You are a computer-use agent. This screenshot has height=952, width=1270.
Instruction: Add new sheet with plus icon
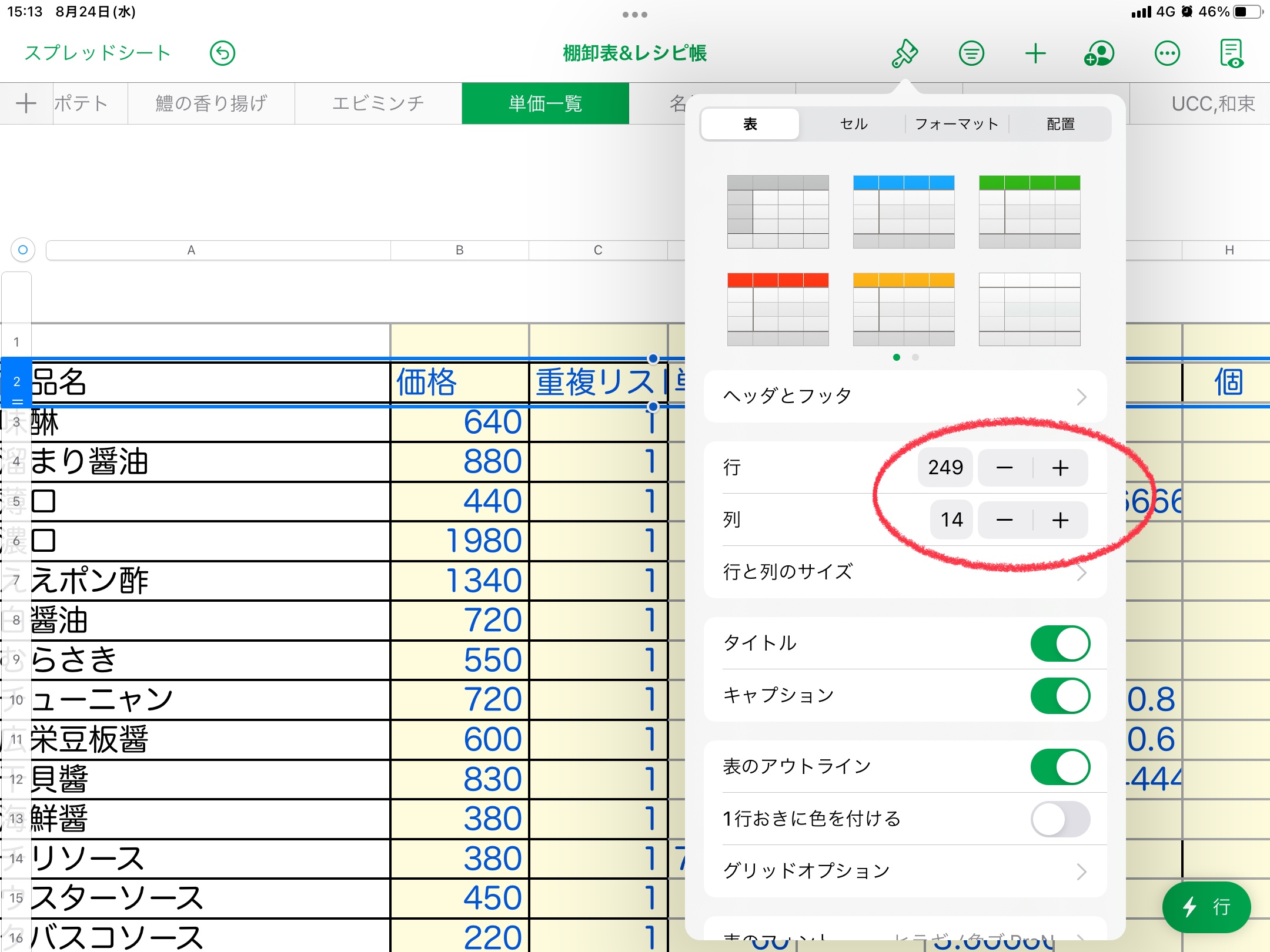pyautogui.click(x=26, y=103)
